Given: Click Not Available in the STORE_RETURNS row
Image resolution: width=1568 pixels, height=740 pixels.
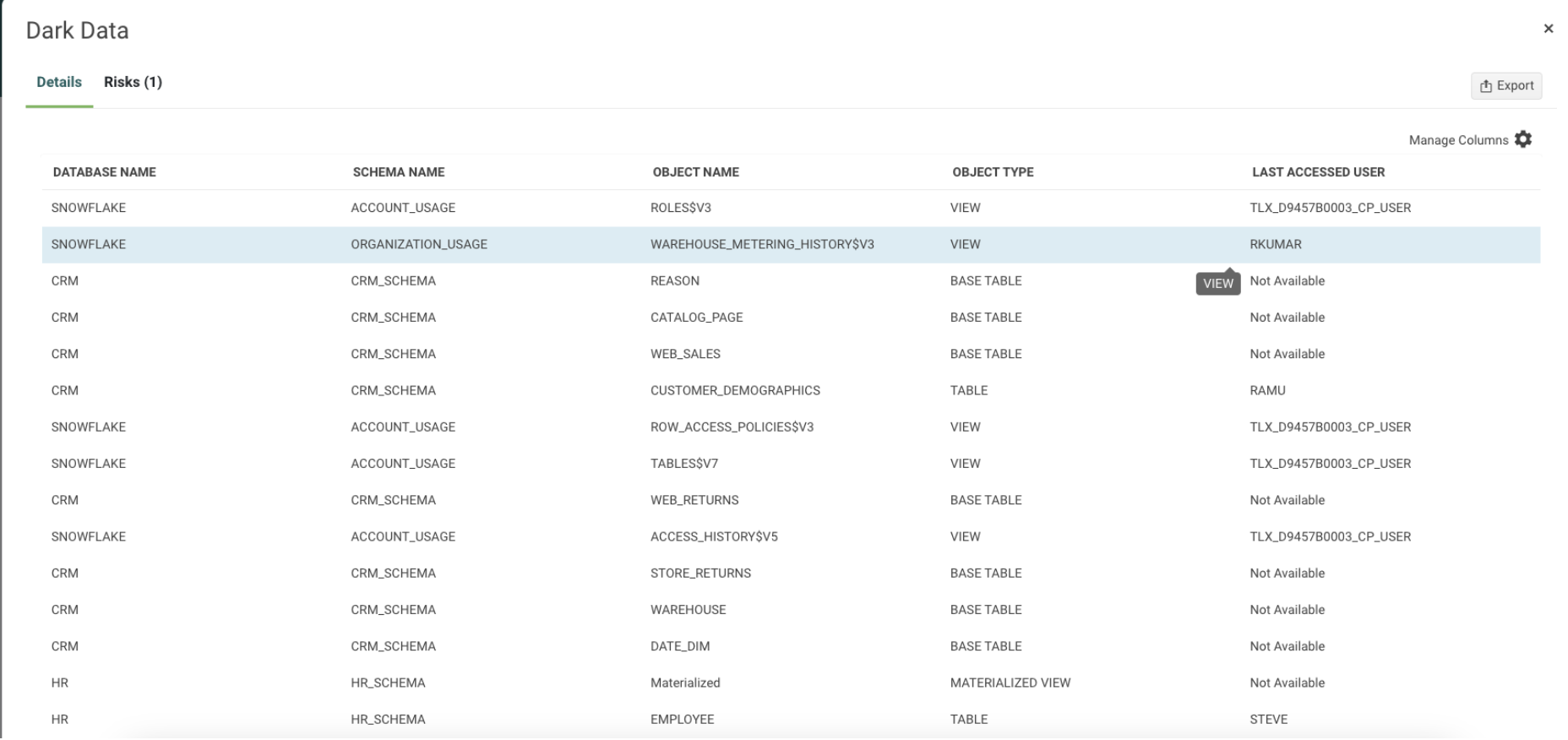Looking at the screenshot, I should pos(1288,573).
